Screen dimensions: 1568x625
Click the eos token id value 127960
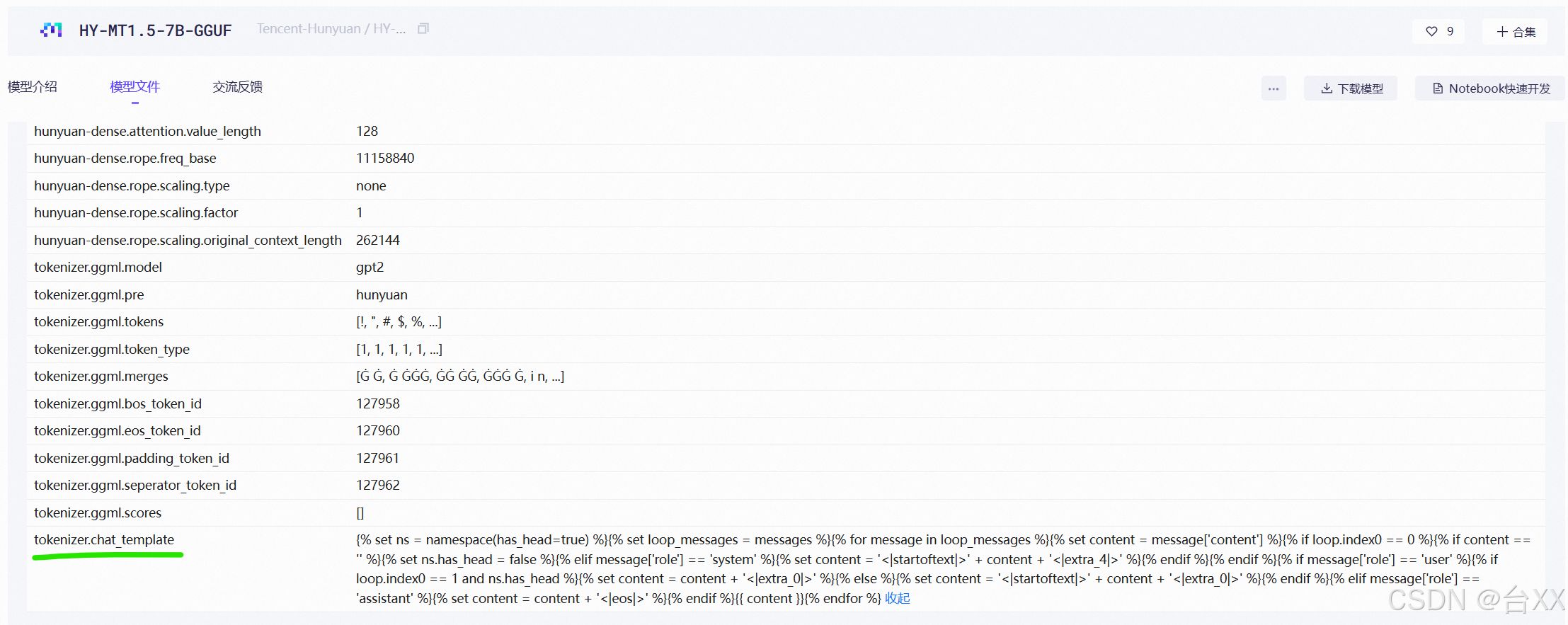click(378, 430)
